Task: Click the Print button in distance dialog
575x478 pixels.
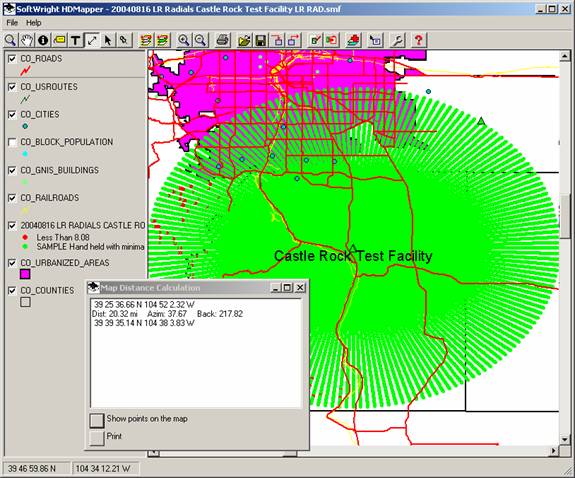Action: pos(97,438)
